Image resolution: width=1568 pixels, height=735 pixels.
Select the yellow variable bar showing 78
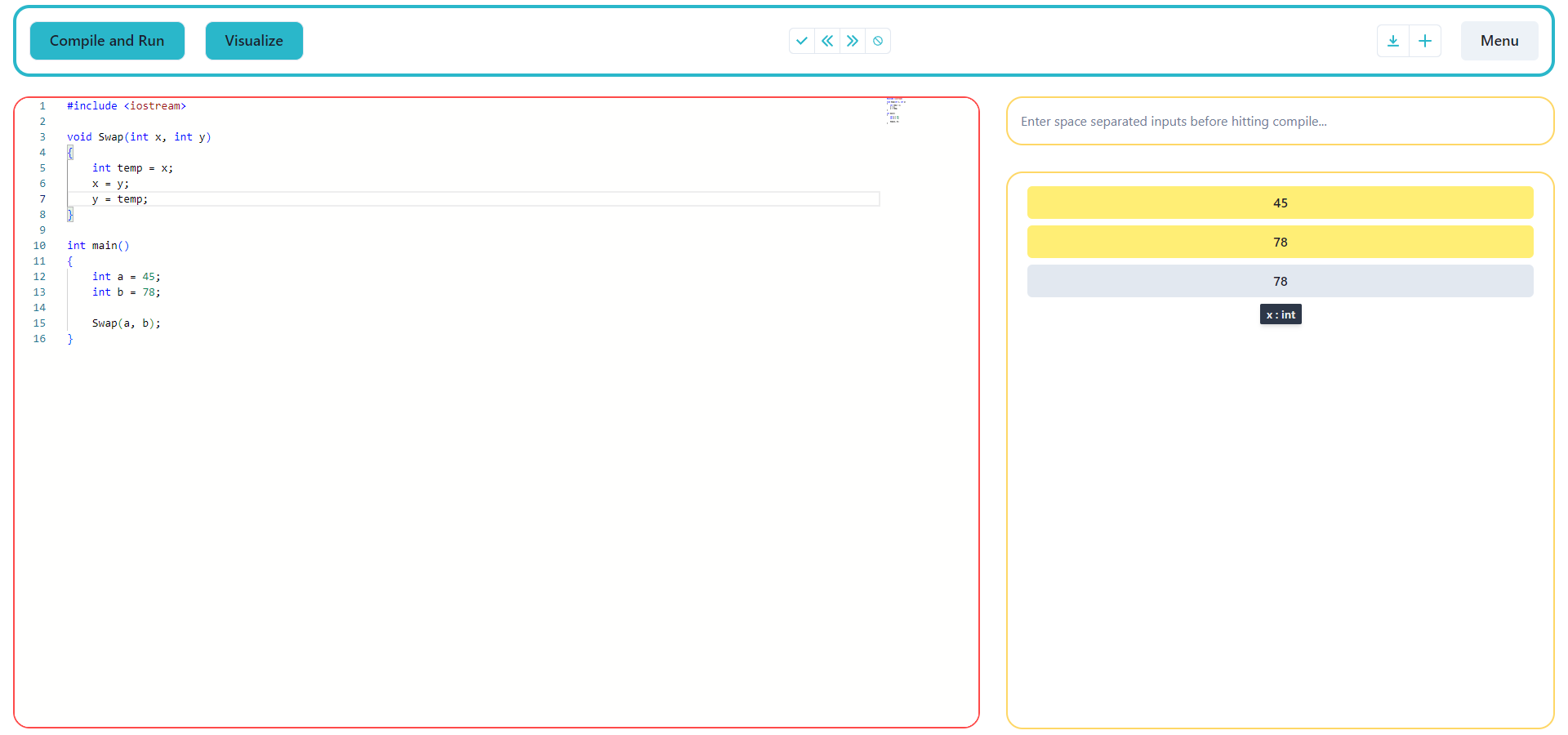click(x=1280, y=242)
